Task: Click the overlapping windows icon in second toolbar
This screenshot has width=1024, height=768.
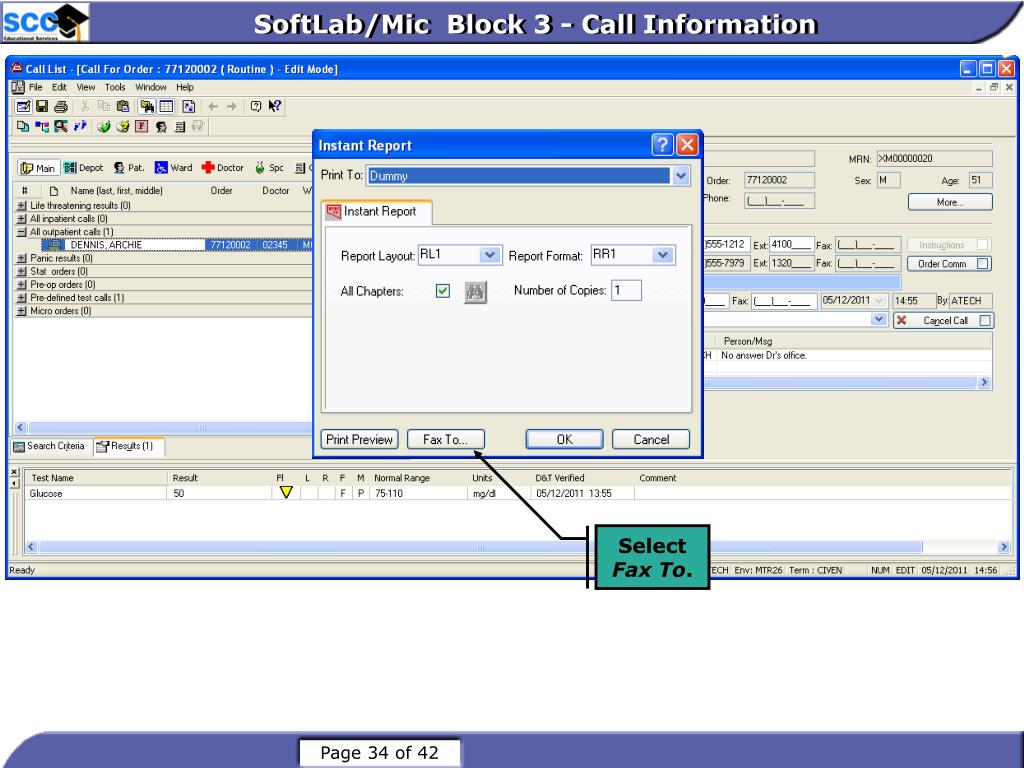Action: pyautogui.click(x=23, y=126)
